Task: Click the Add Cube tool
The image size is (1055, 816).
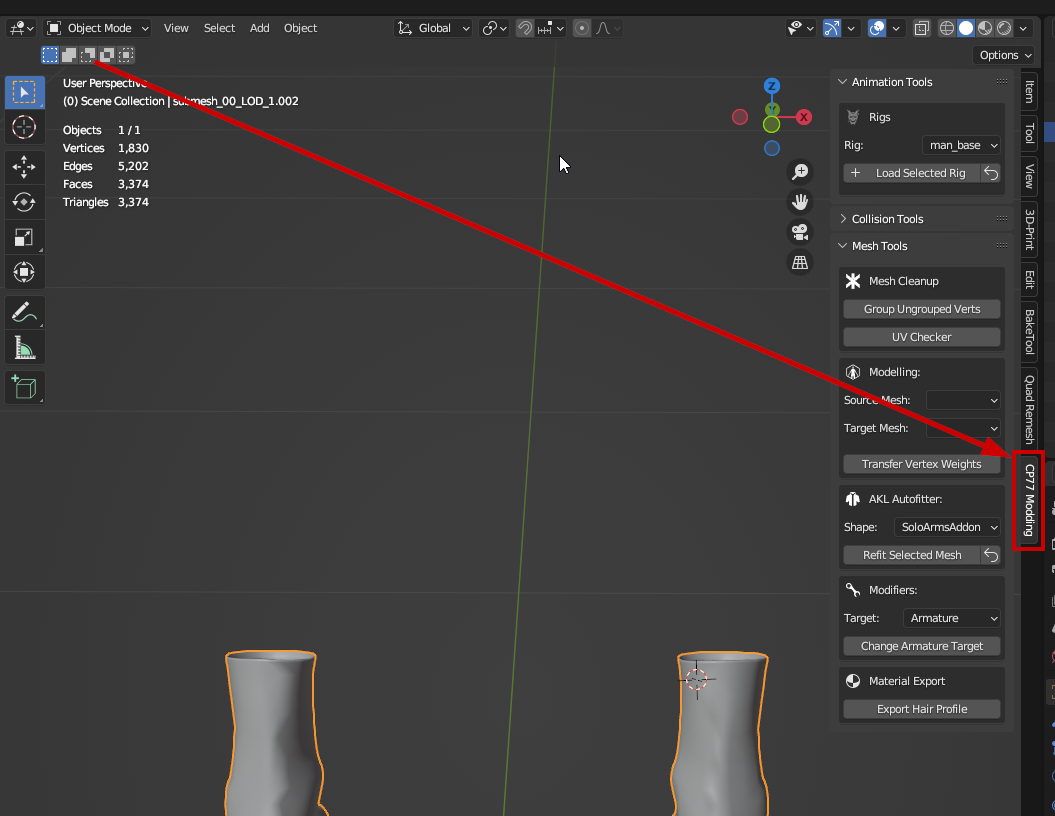Action: pyautogui.click(x=24, y=386)
